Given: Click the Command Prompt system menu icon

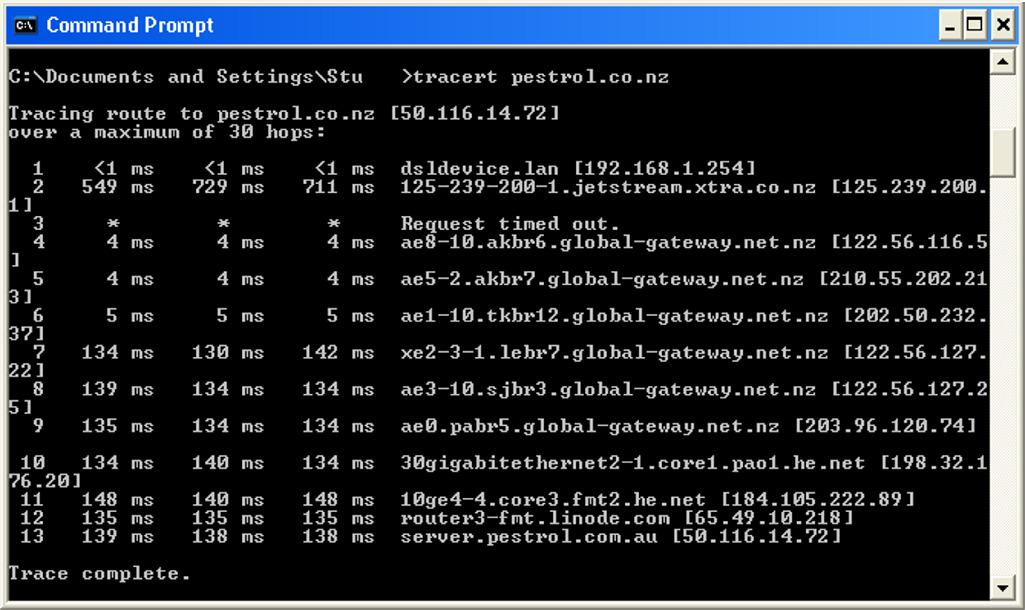Looking at the screenshot, I should coord(25,25).
